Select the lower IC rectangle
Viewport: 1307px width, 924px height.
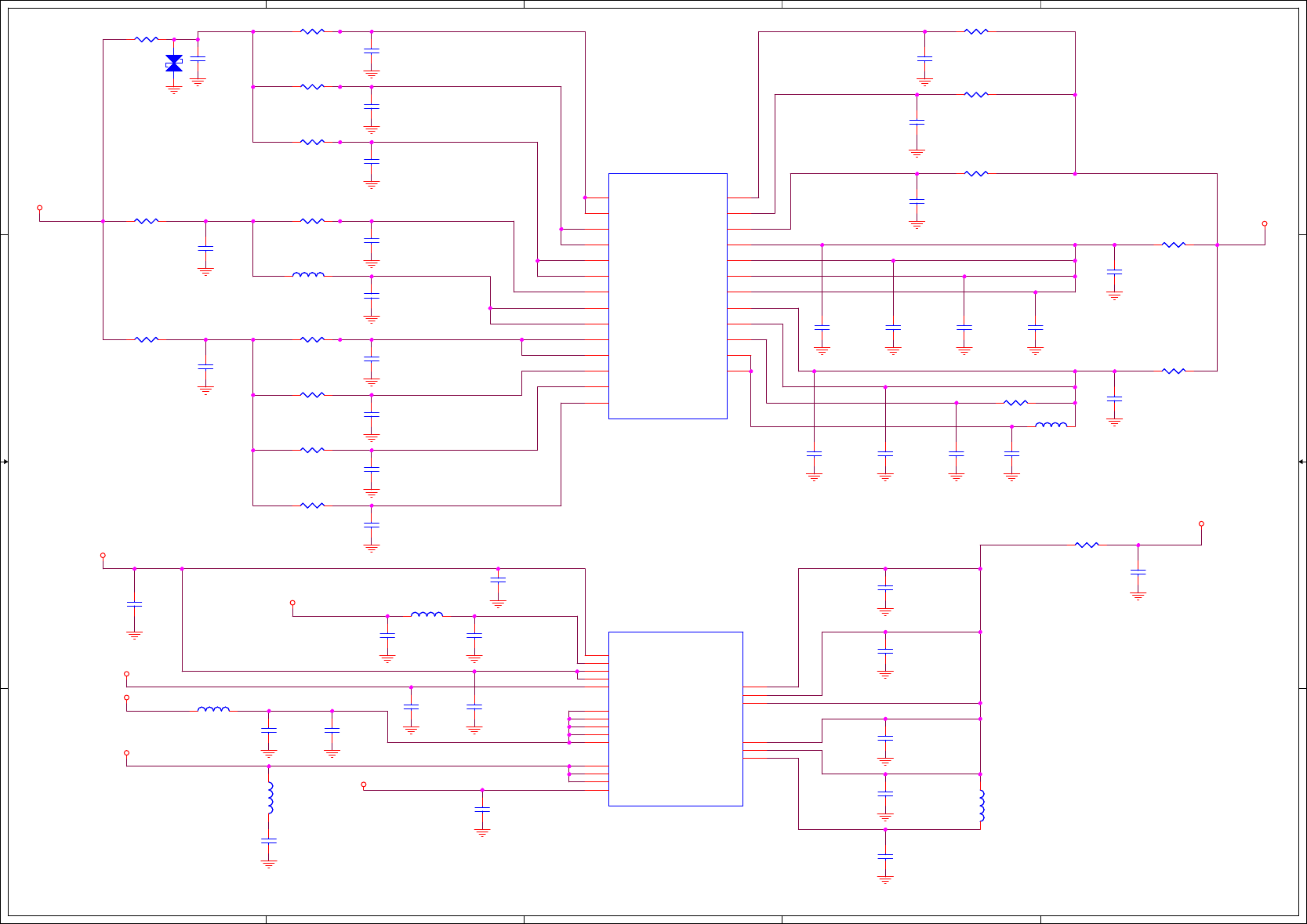coord(676,719)
